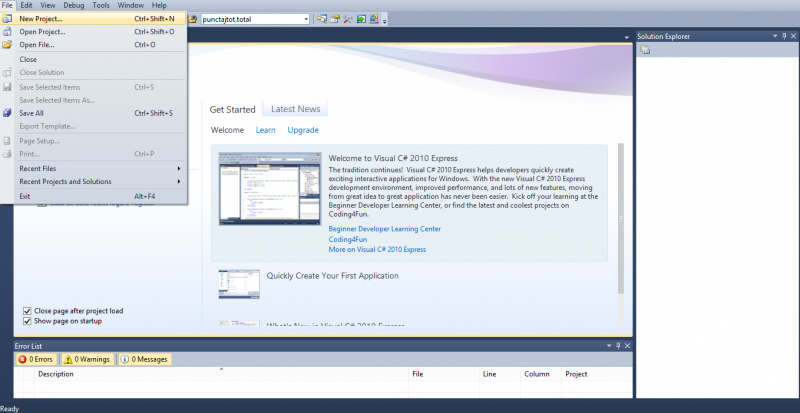Open the Upgrade section link
The width and height of the screenshot is (800, 413).
303,130
